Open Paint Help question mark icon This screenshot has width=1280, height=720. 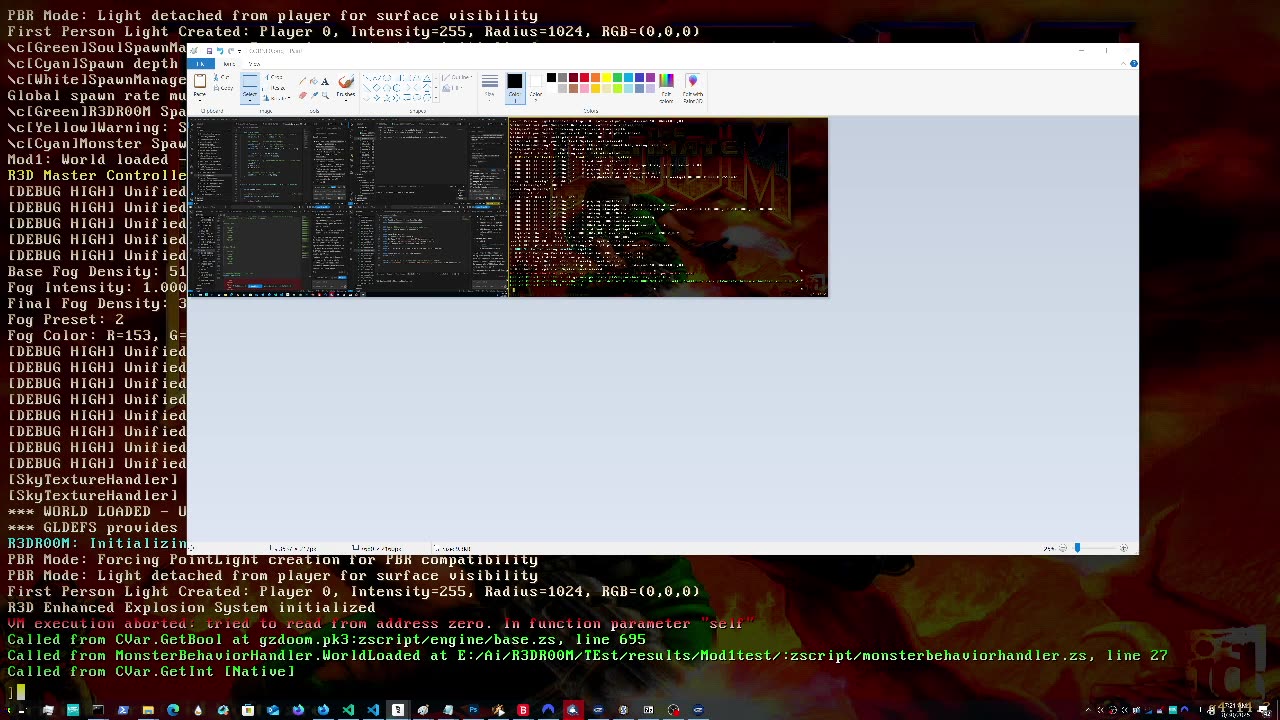1133,63
